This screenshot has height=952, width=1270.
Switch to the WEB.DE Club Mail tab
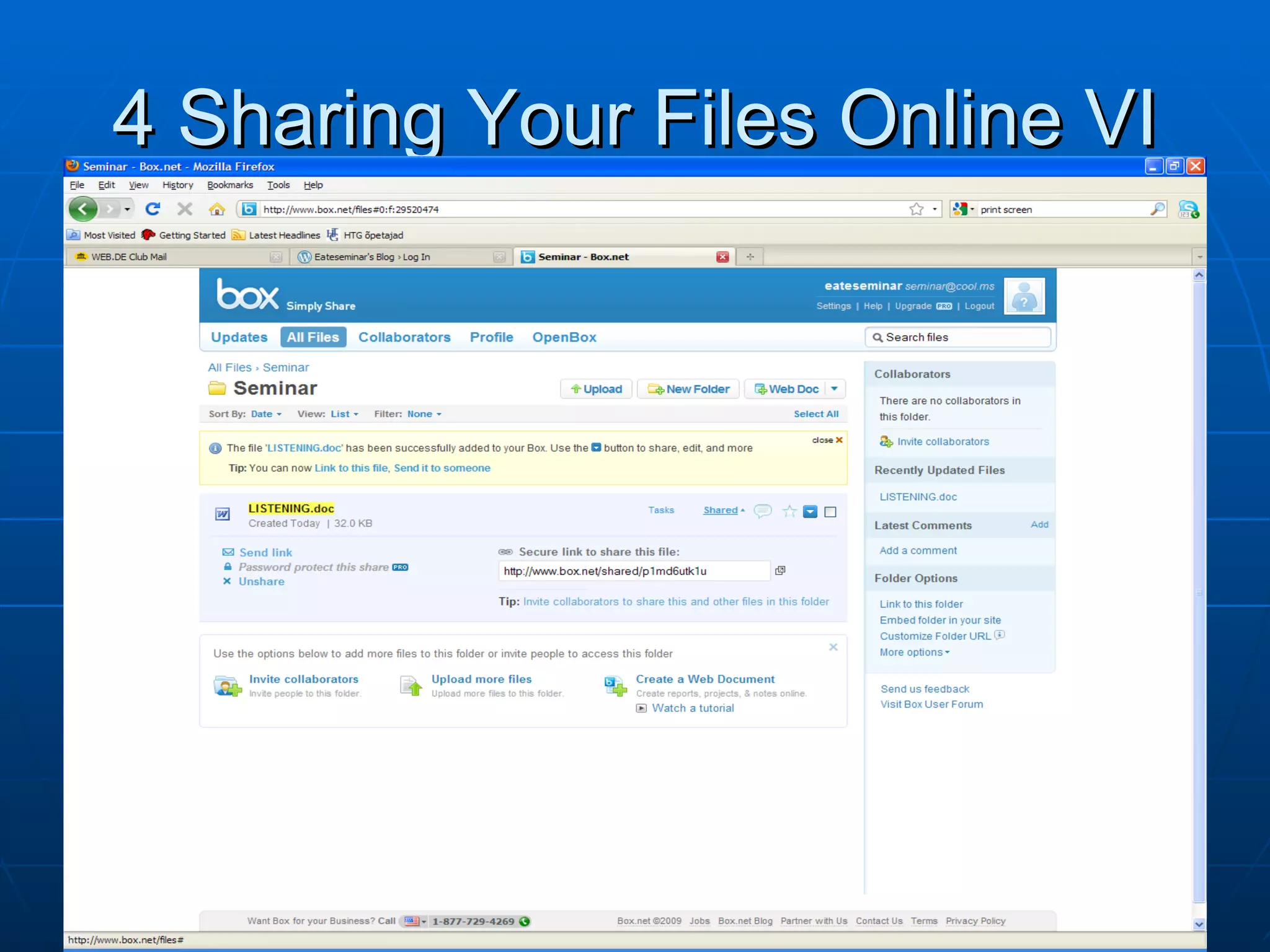pyautogui.click(x=177, y=257)
